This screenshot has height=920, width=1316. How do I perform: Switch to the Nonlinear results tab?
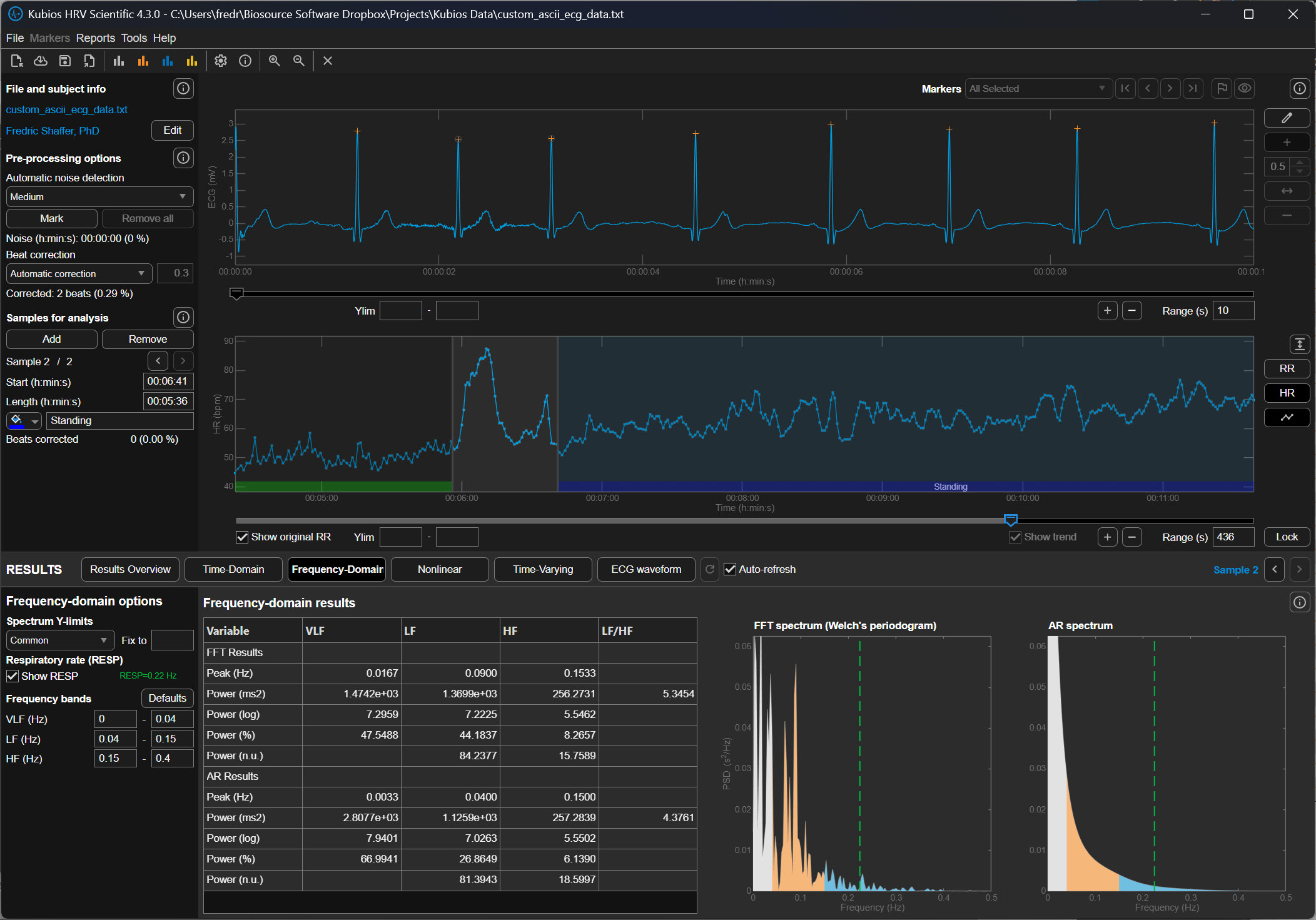pyautogui.click(x=439, y=569)
